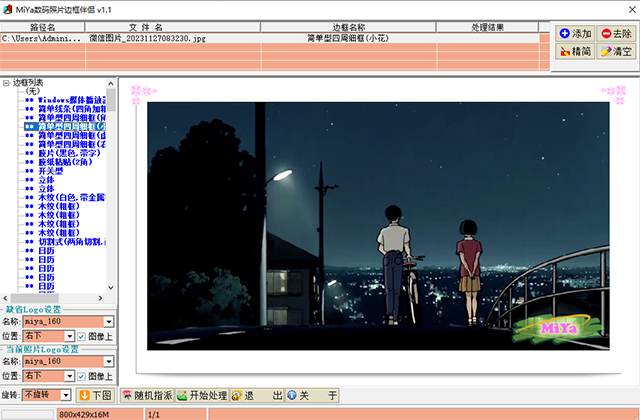Viewport: 640px width, 420px height.
Task: Open default Logo 名称 dropdown
Action: pos(109,322)
